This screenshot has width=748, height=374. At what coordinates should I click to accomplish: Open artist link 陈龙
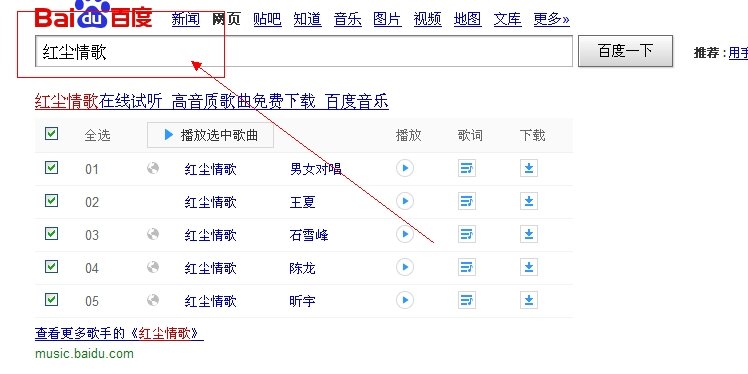(x=302, y=268)
